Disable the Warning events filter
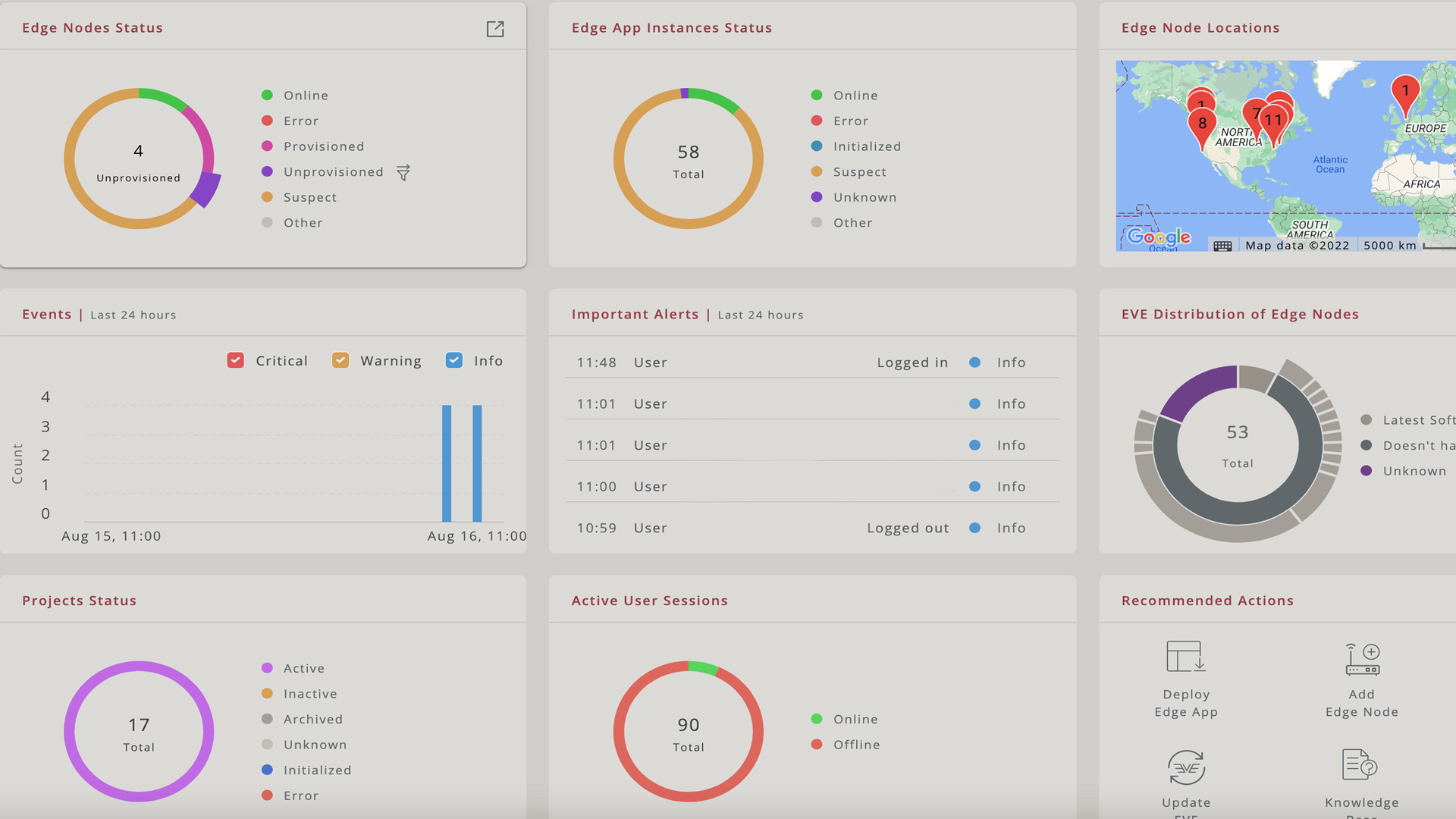The width and height of the screenshot is (1456, 819). 340,360
